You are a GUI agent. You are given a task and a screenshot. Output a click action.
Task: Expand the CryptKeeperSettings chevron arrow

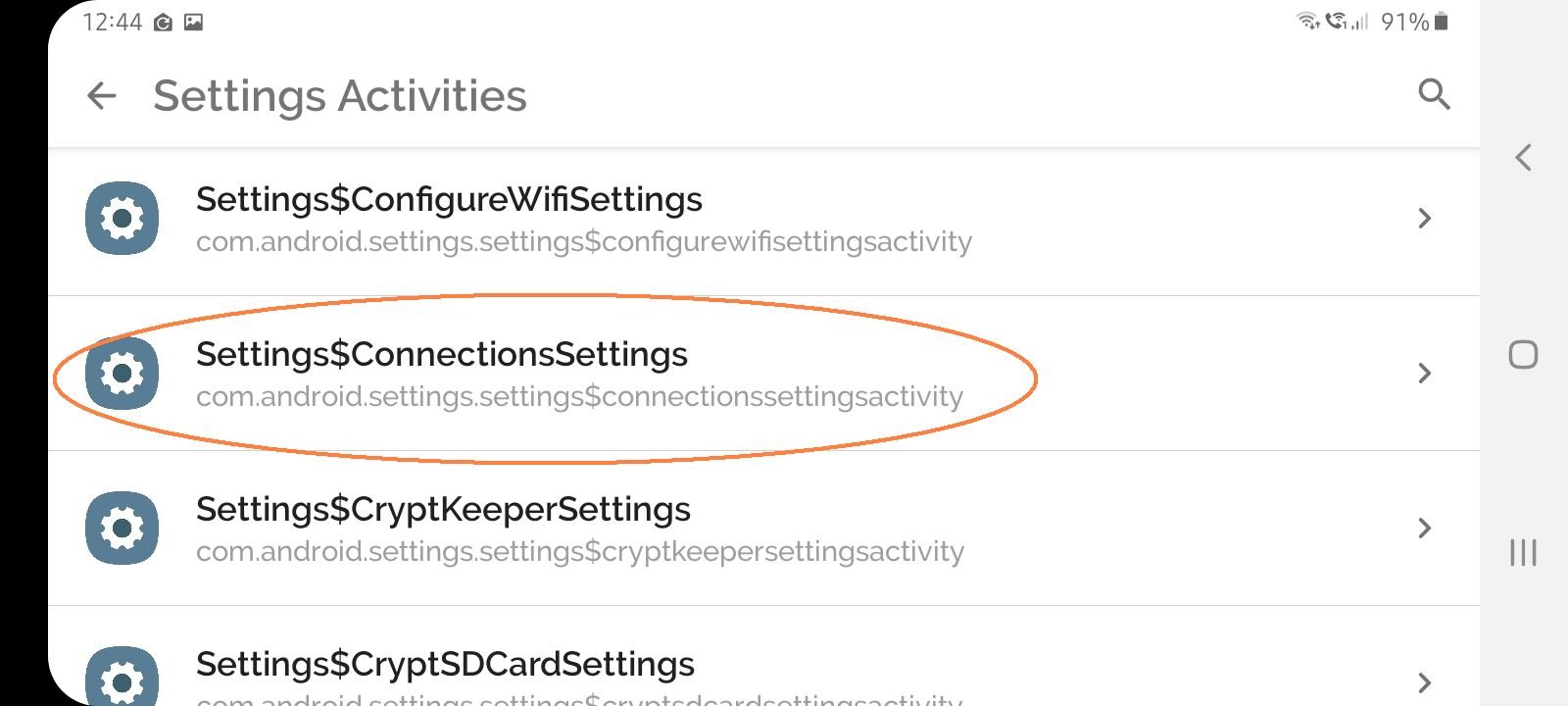[x=1425, y=528]
